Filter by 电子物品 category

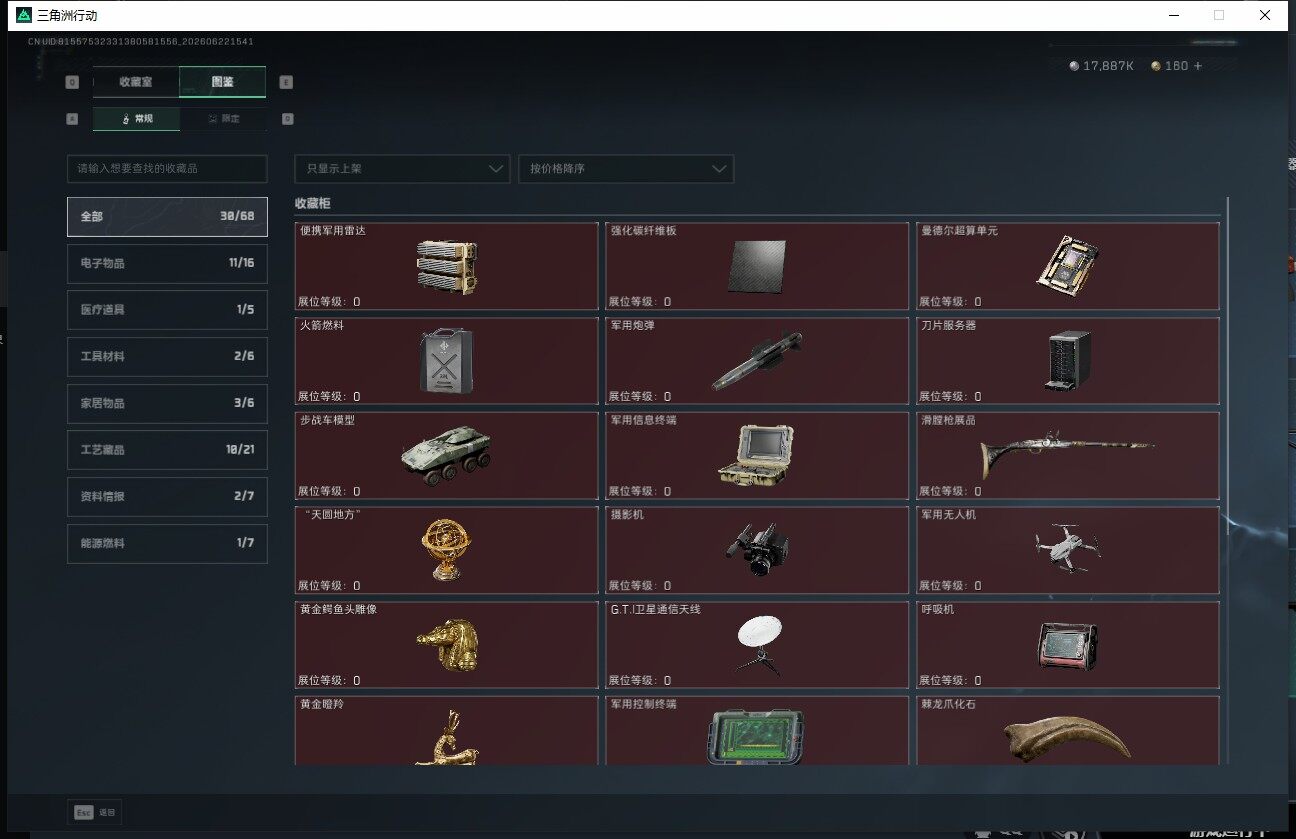point(167,264)
